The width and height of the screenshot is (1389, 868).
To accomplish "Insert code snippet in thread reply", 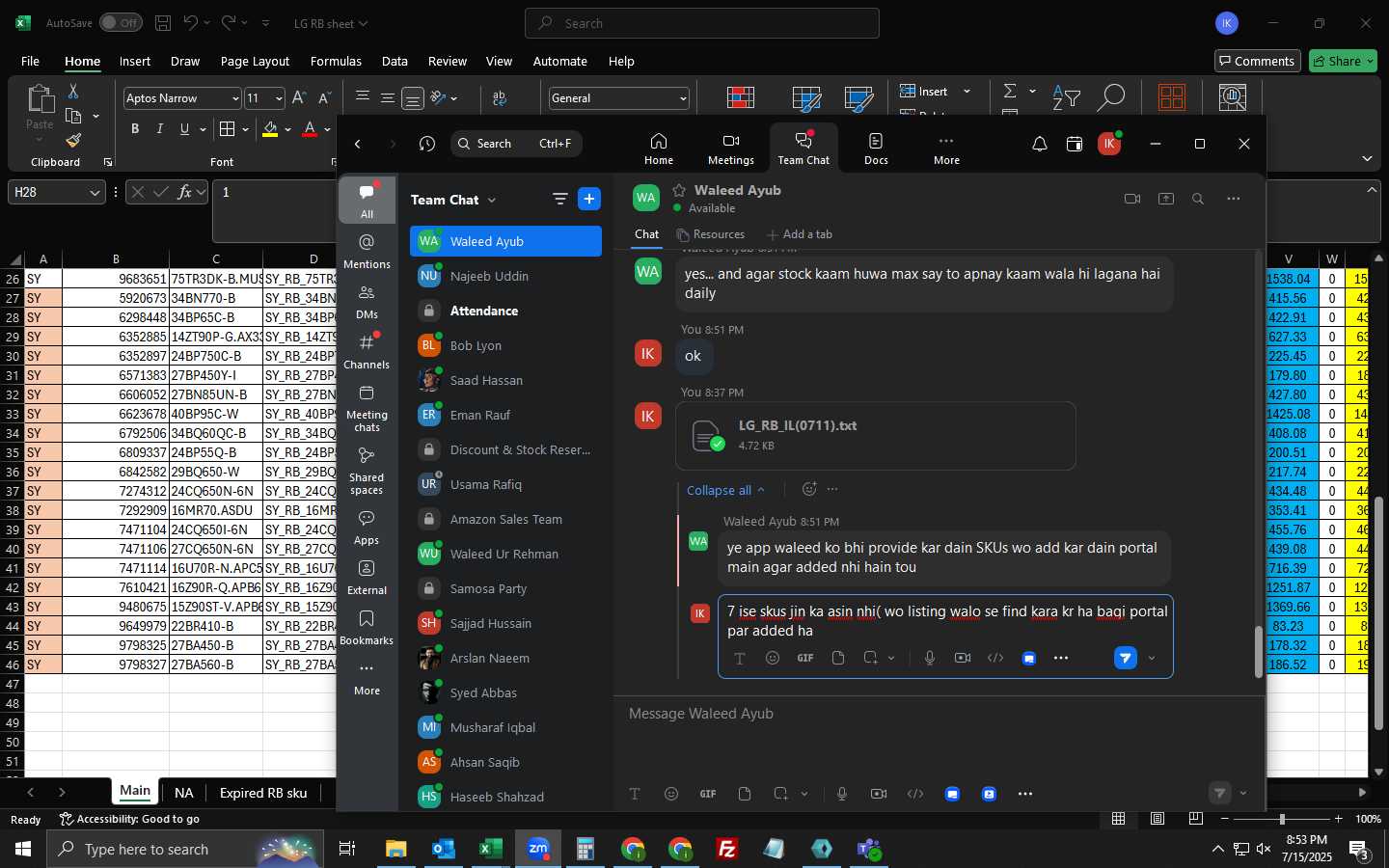I will 995,658.
